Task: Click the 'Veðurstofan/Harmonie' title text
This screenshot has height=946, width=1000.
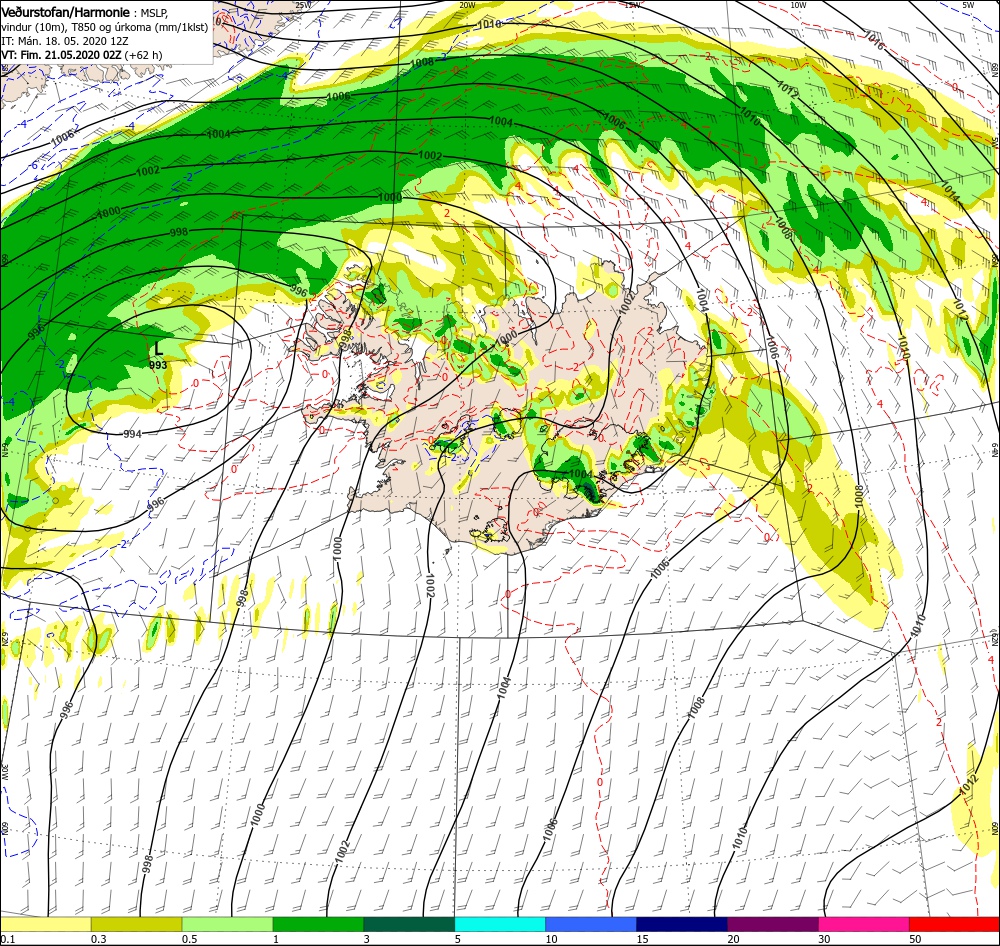Action: pyautogui.click(x=65, y=12)
